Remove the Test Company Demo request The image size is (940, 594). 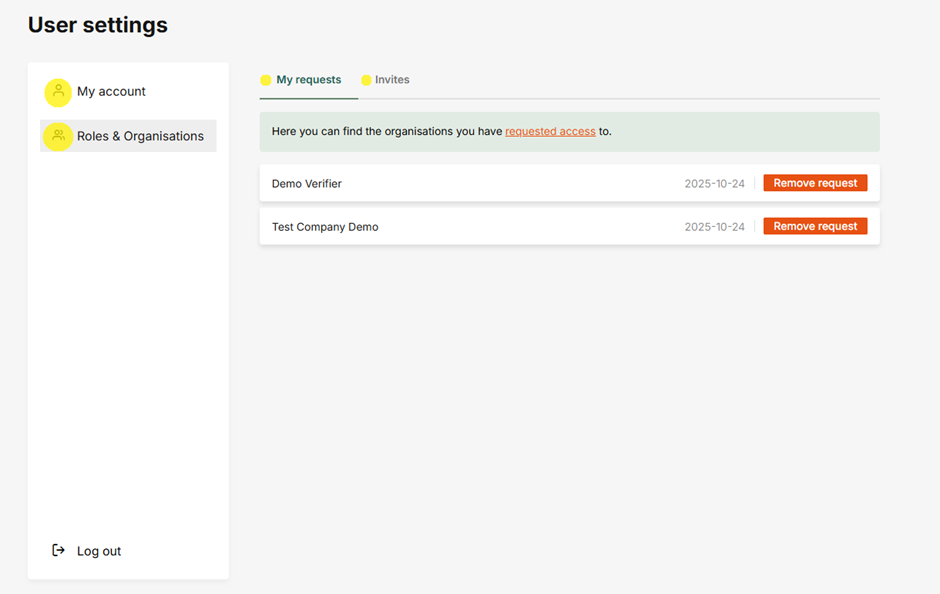(x=815, y=226)
